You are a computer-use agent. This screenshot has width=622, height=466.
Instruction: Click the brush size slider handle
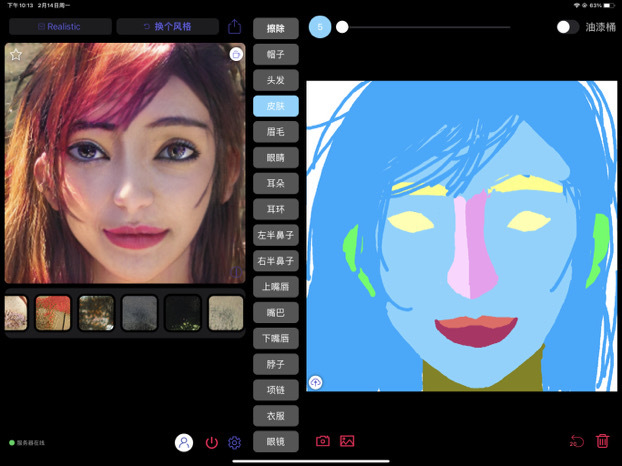342,27
